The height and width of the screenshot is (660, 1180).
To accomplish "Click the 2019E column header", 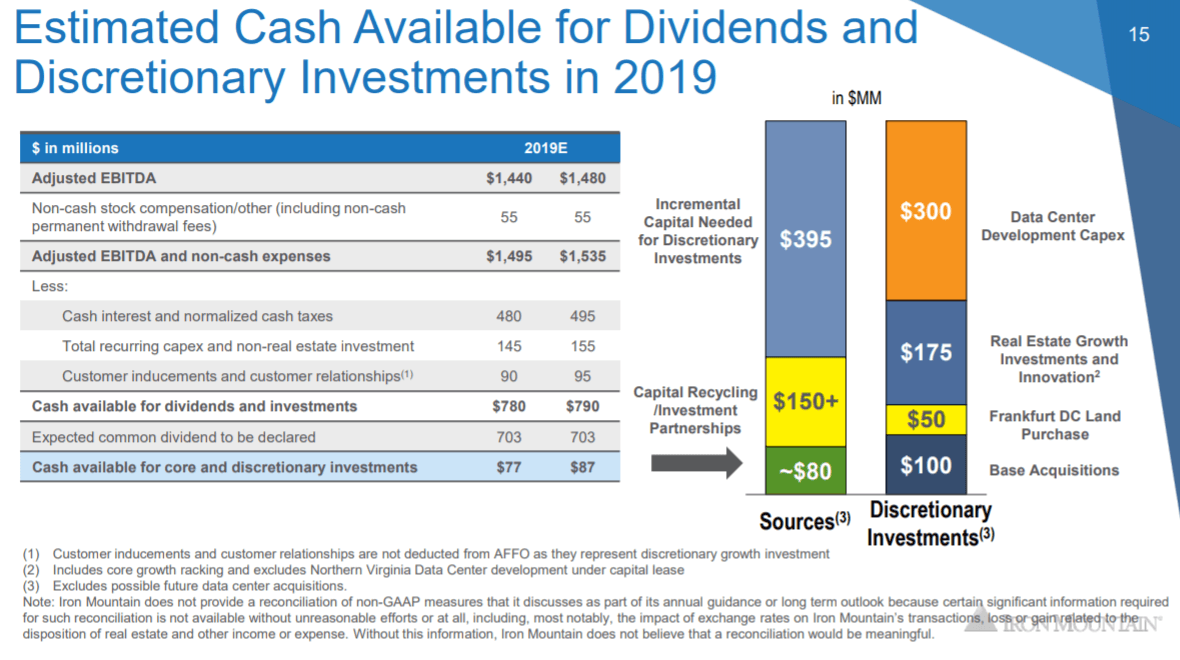I will (x=546, y=147).
